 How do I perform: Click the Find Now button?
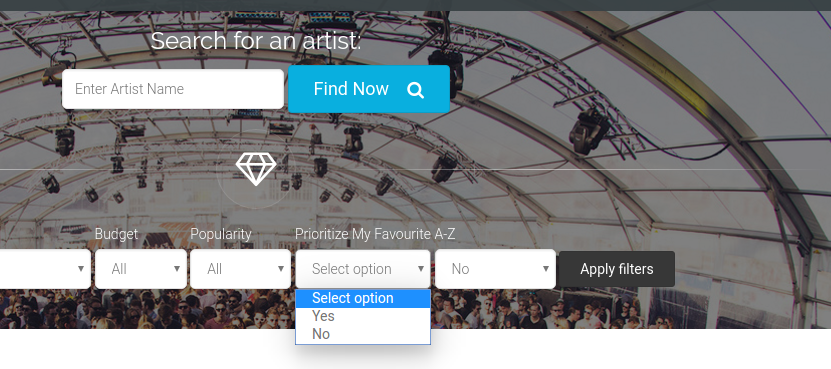(x=369, y=89)
